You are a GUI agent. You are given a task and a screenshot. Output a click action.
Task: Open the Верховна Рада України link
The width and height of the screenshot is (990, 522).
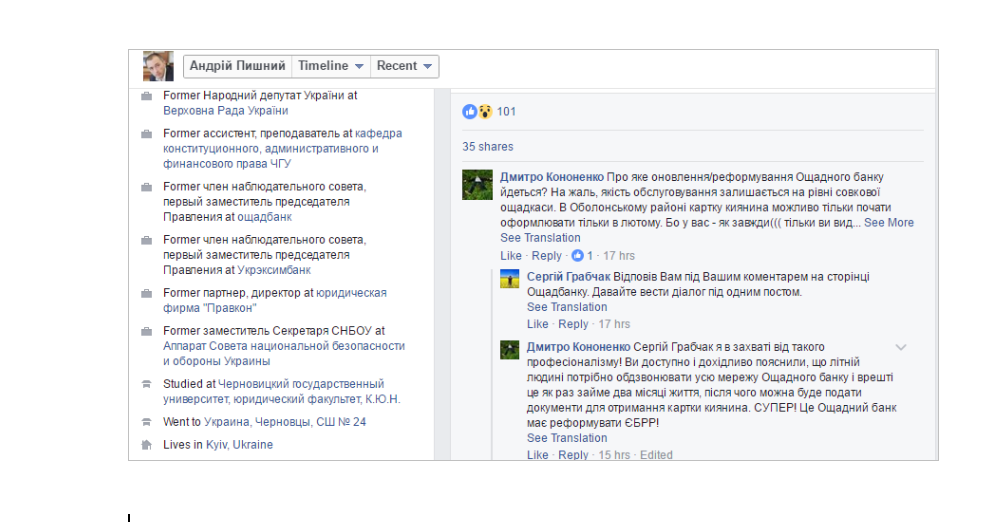coord(225,111)
